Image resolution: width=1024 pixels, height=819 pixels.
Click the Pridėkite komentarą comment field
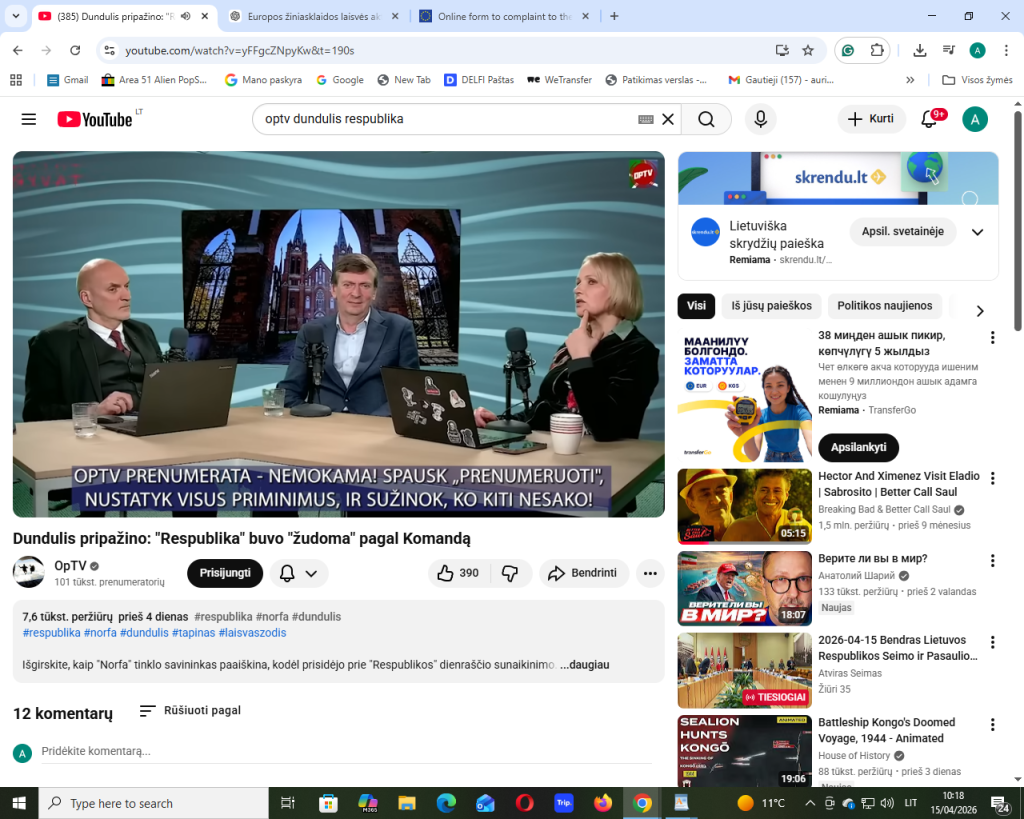[346, 751]
